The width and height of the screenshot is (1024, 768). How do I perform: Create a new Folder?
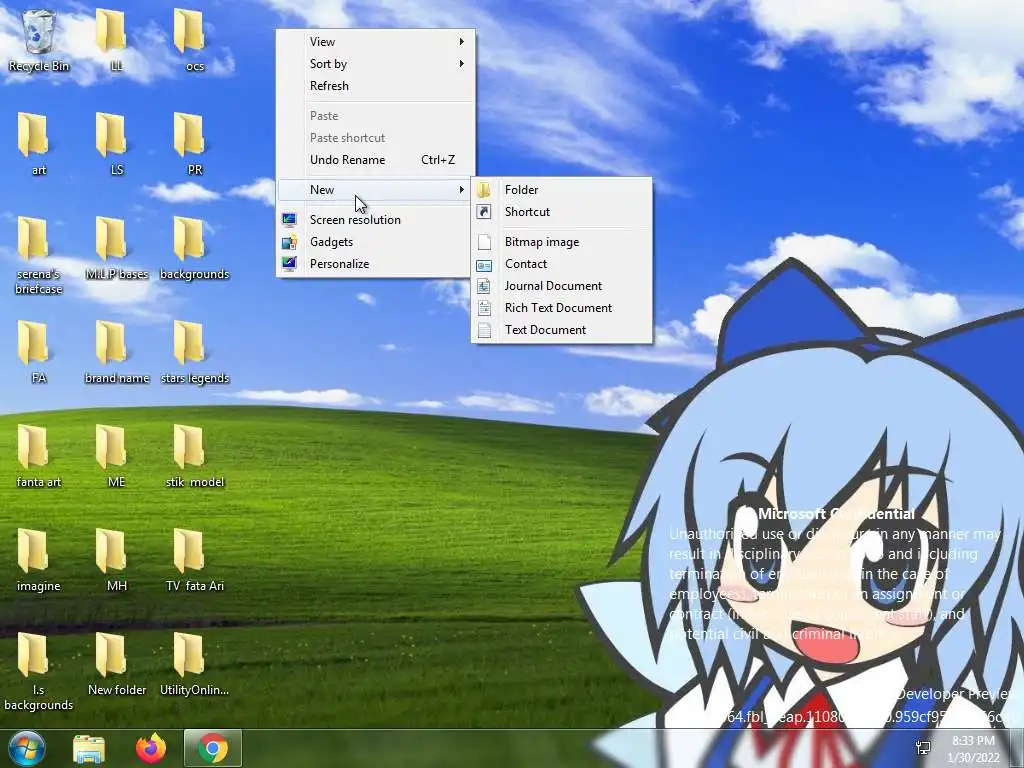562,190
